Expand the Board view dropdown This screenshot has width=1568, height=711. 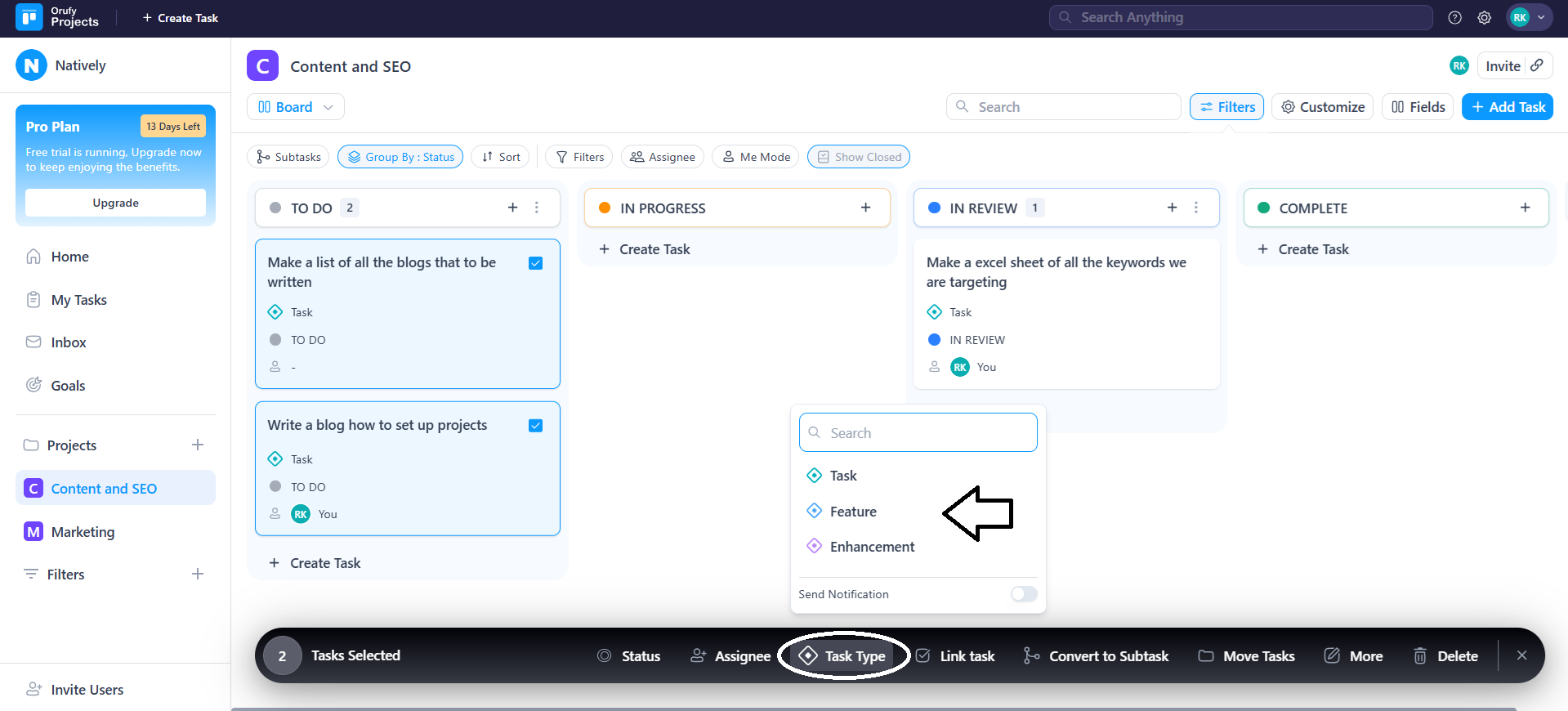point(295,107)
